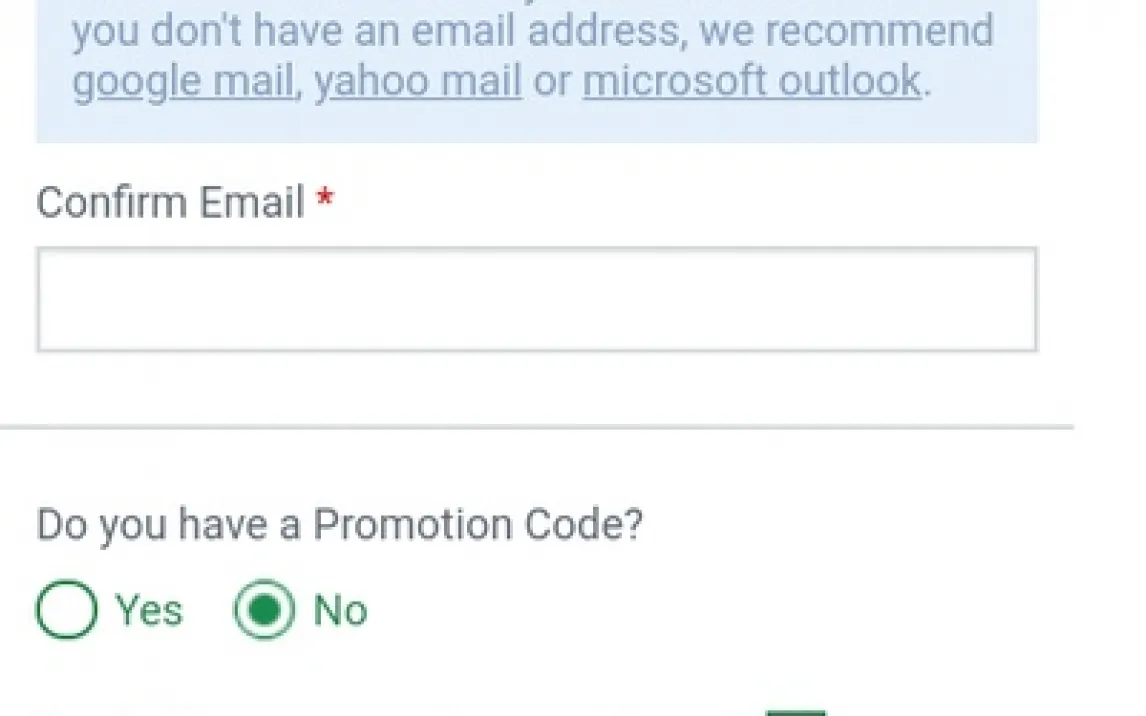Click the green element at the bottom edge
1146x716 pixels.
click(796, 712)
